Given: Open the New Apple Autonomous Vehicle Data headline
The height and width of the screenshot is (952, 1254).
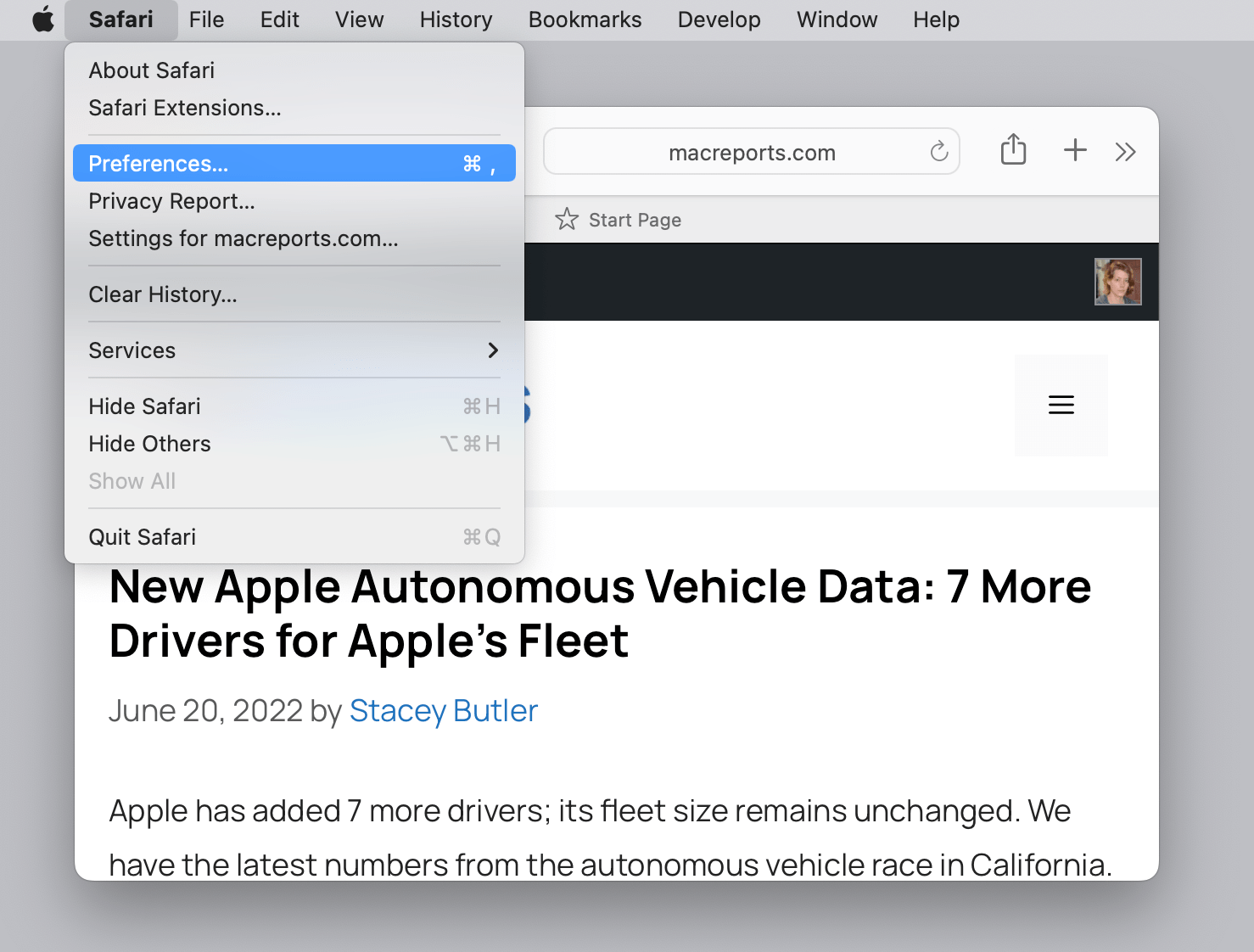Looking at the screenshot, I should coord(601,613).
